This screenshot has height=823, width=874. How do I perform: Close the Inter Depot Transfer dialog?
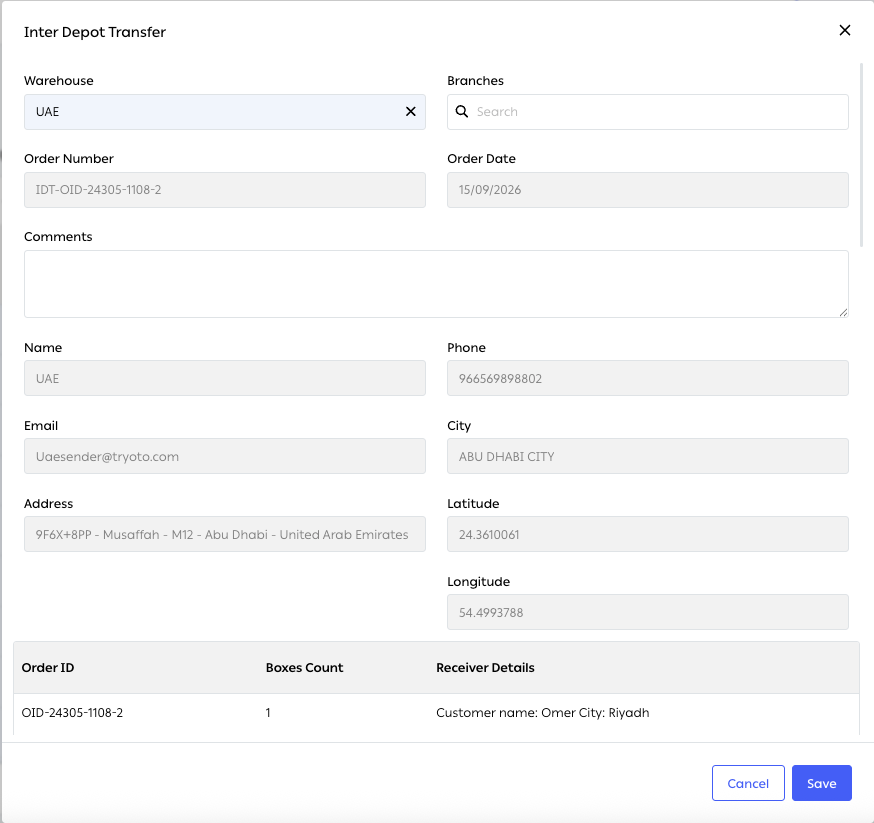coord(844,30)
